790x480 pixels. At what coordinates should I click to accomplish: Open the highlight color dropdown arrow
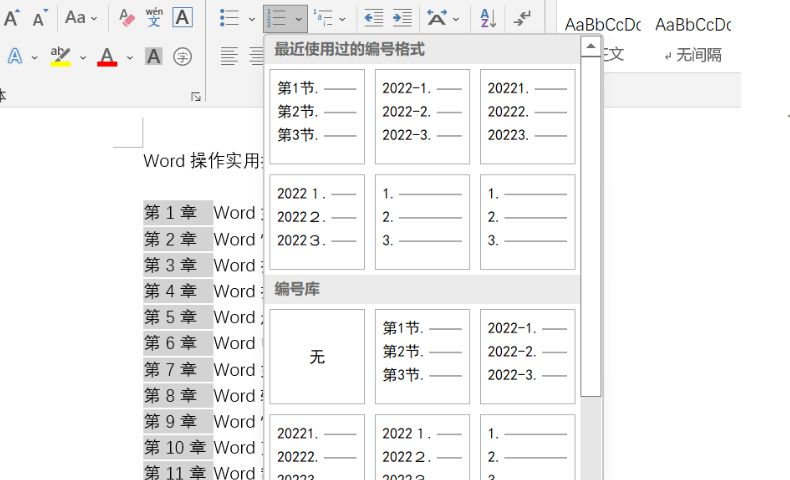(x=83, y=57)
